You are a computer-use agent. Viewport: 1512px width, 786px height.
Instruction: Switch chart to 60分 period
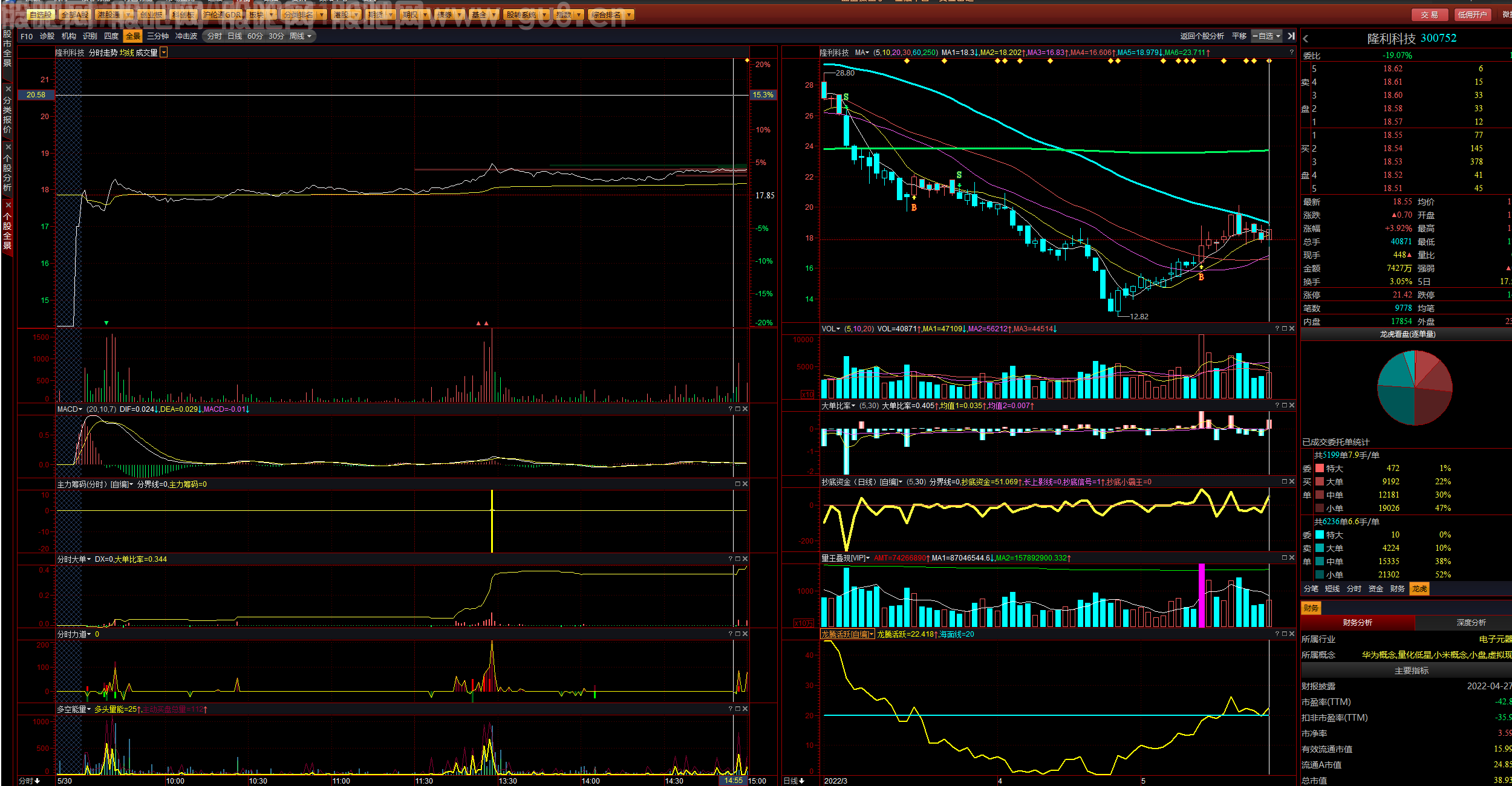(255, 36)
